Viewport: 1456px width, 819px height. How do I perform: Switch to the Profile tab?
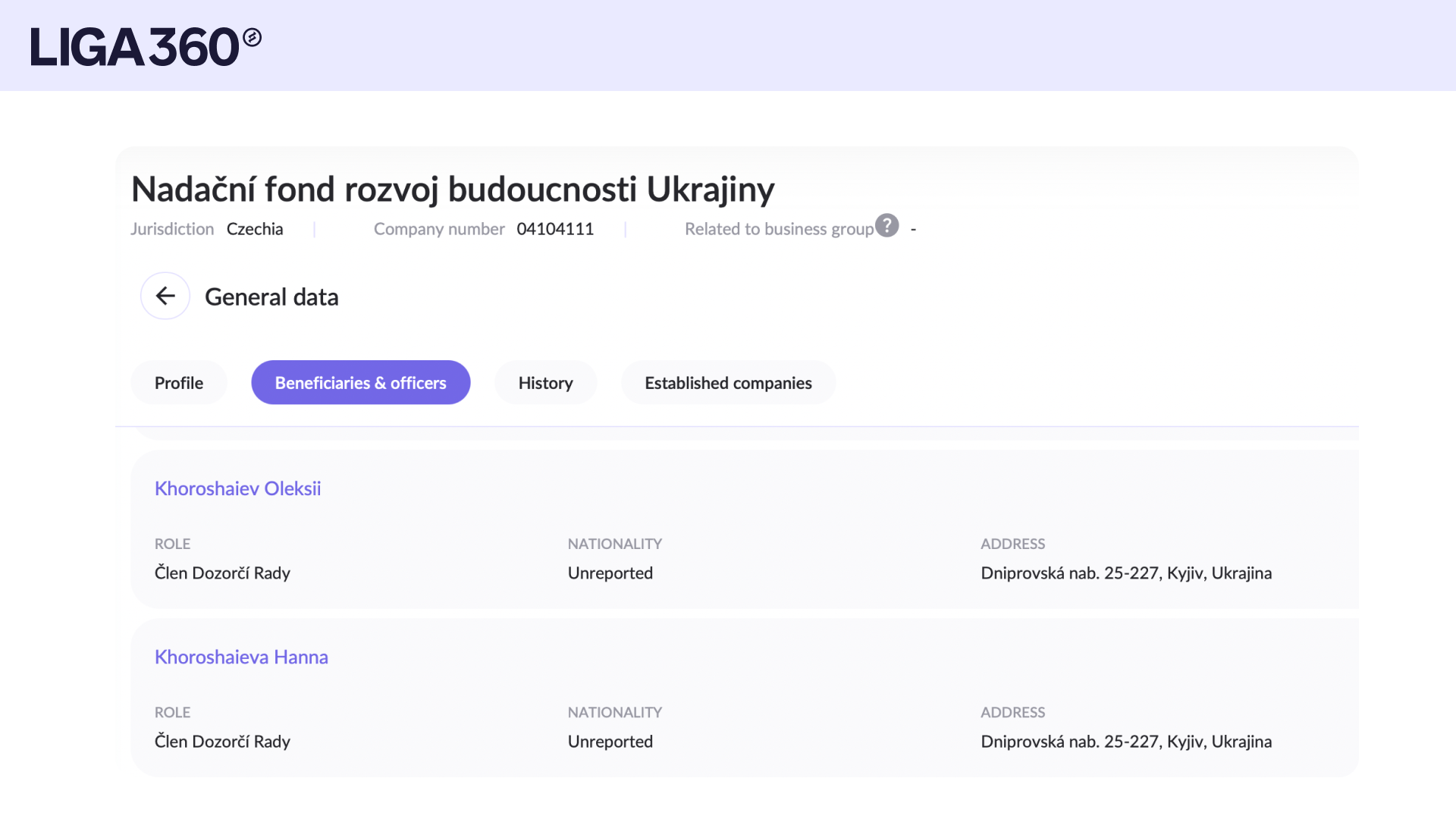coord(179,383)
